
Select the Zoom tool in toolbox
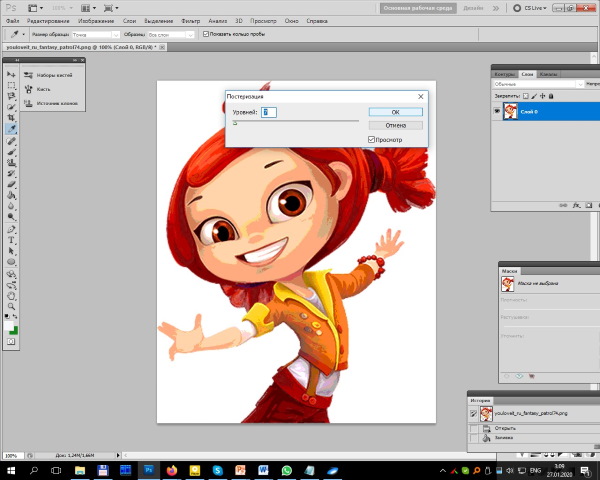tap(11, 306)
